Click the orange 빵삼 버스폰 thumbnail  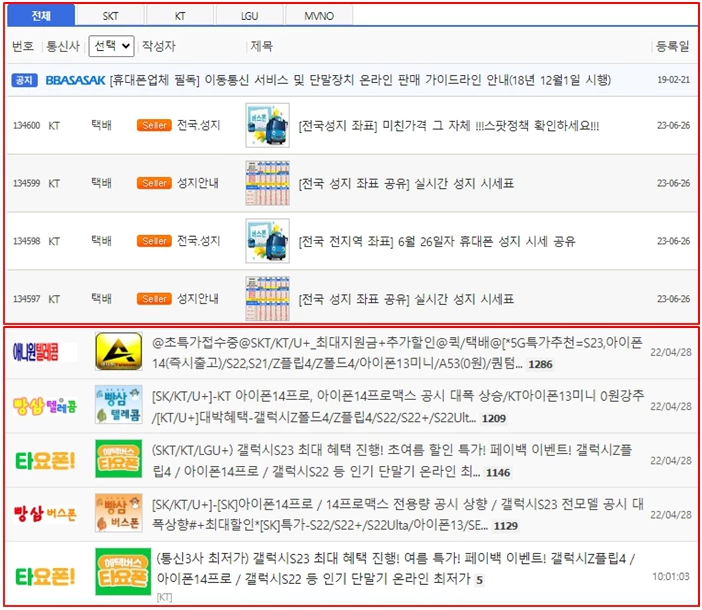coord(119,513)
